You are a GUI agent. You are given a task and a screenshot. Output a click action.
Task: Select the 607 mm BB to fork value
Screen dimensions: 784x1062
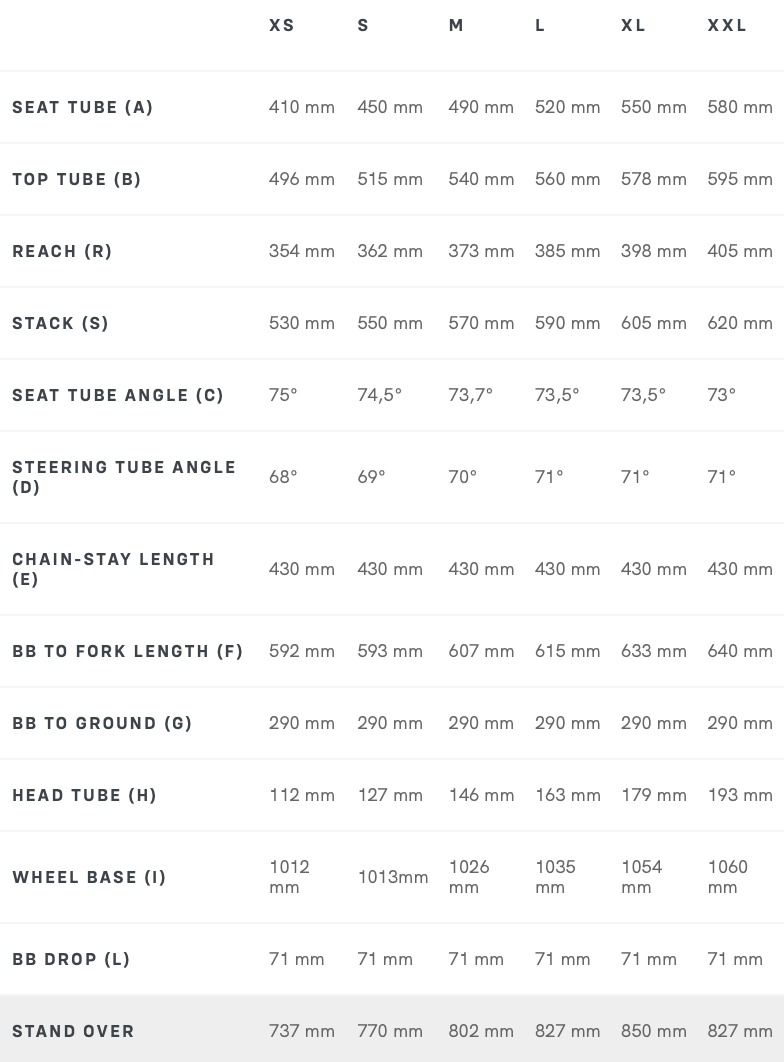(481, 651)
